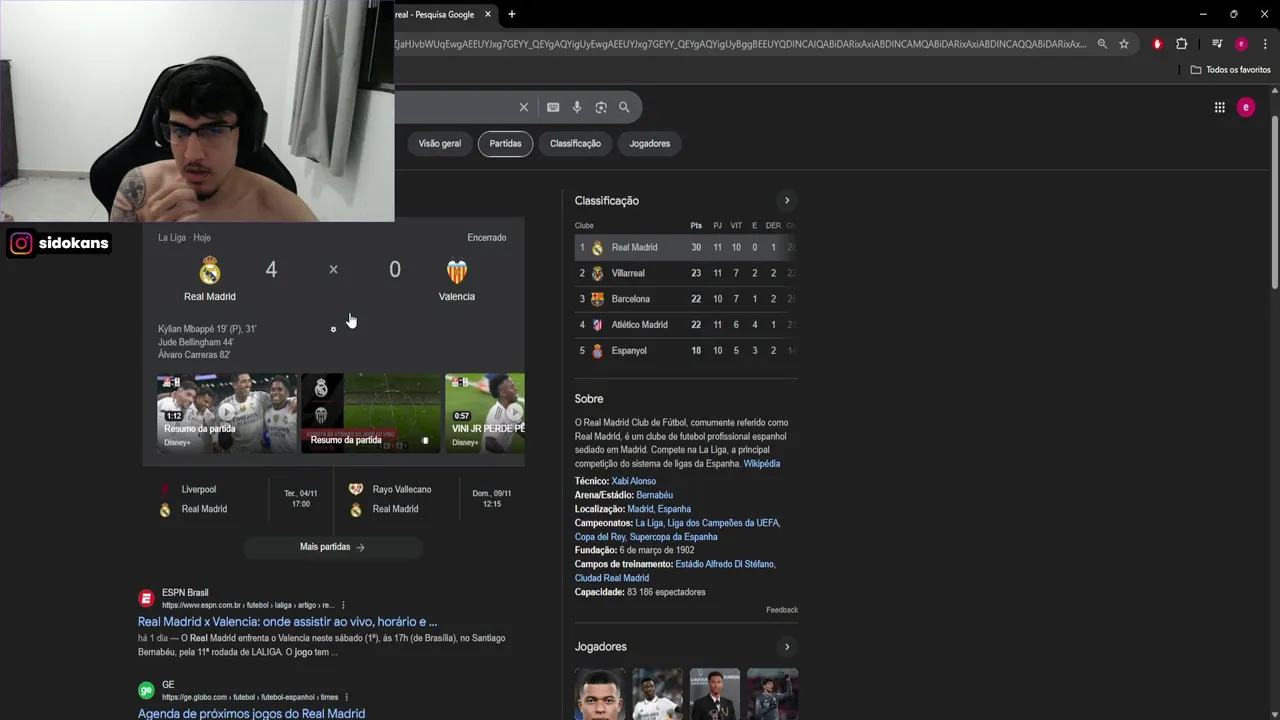Open the Google account avatar on page
Image resolution: width=1280 pixels, height=720 pixels.
click(x=1246, y=107)
